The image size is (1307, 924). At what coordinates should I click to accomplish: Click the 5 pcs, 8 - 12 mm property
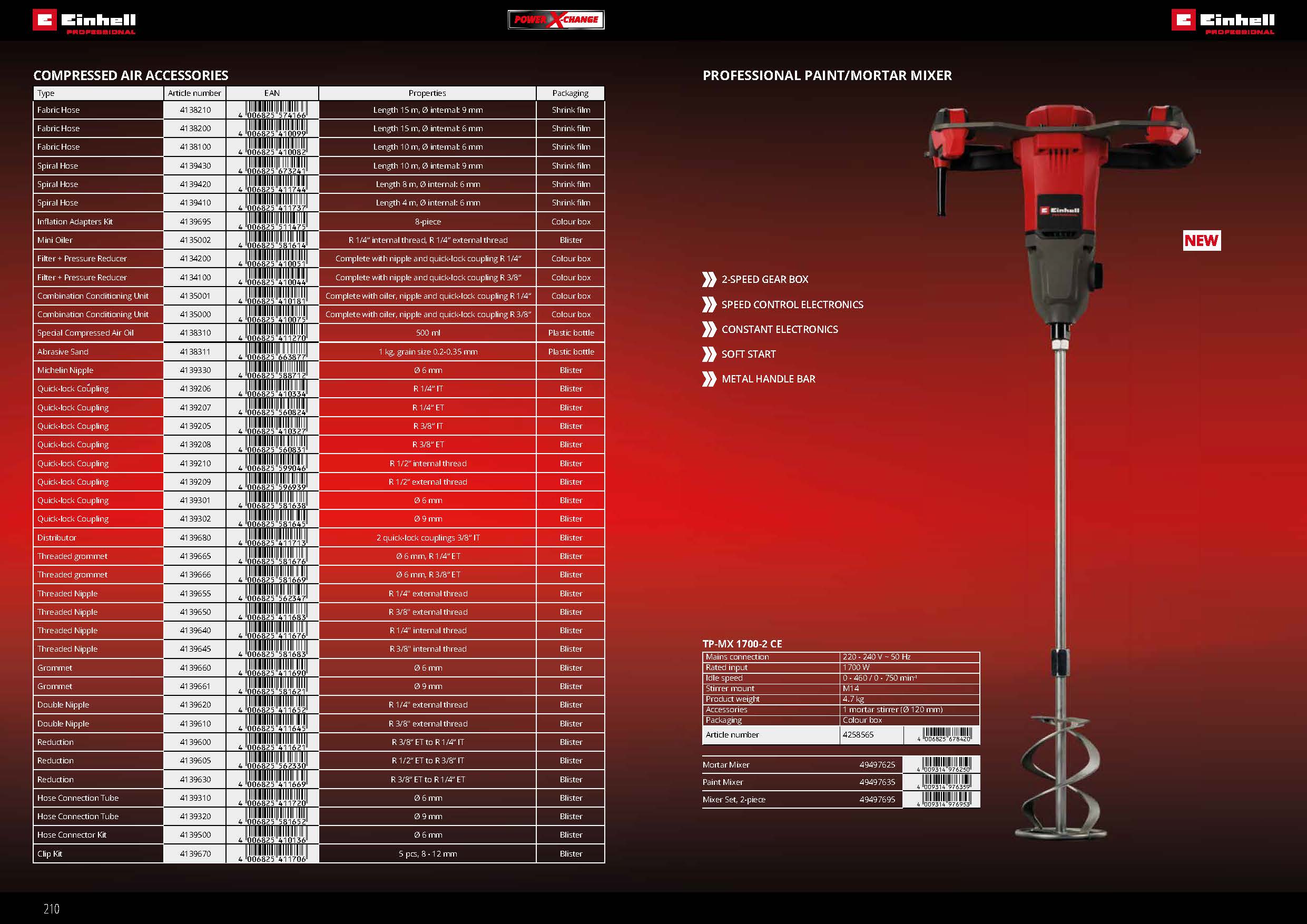tap(428, 854)
